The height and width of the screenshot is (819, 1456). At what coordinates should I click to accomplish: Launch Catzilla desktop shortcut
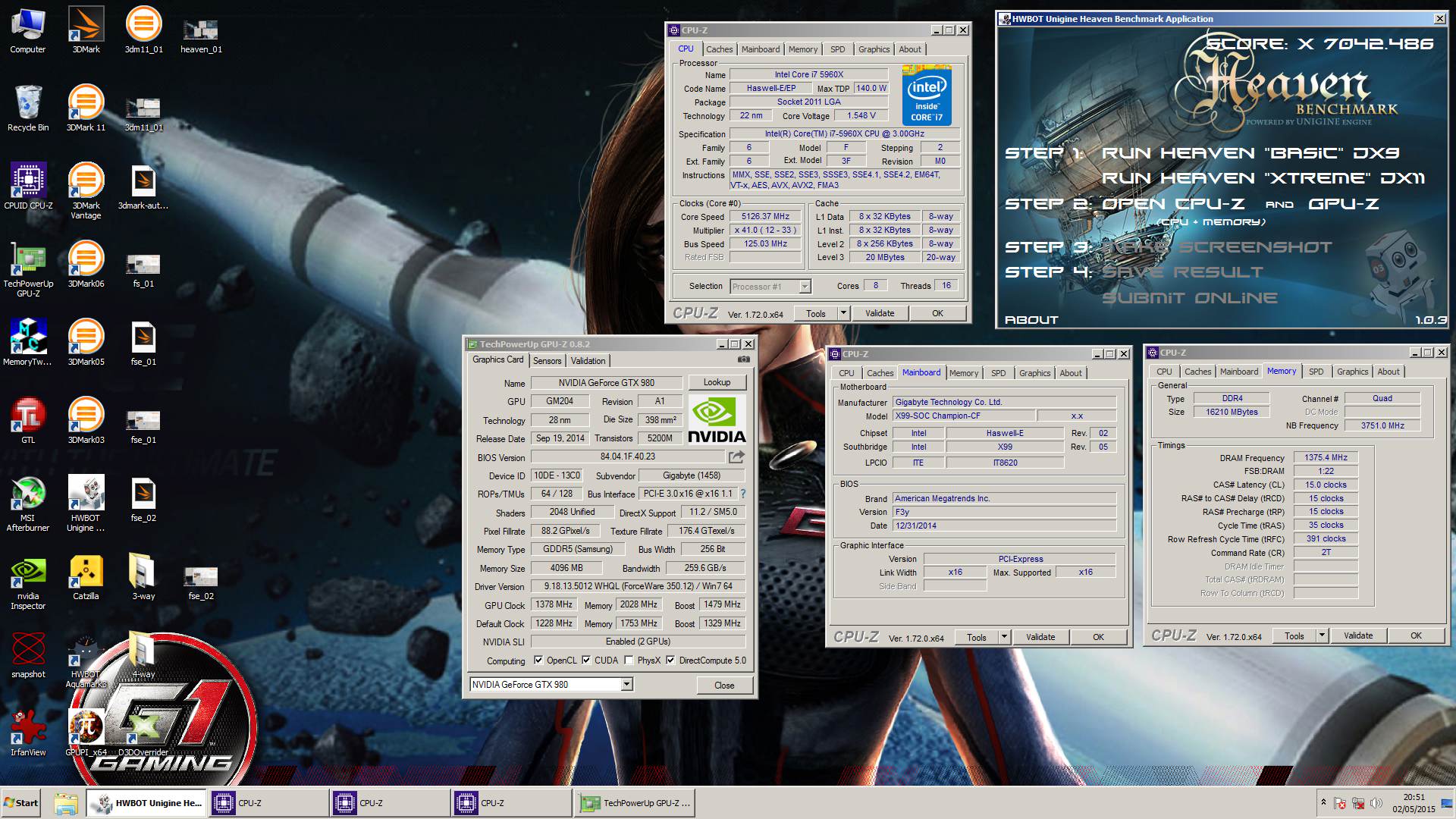(86, 578)
